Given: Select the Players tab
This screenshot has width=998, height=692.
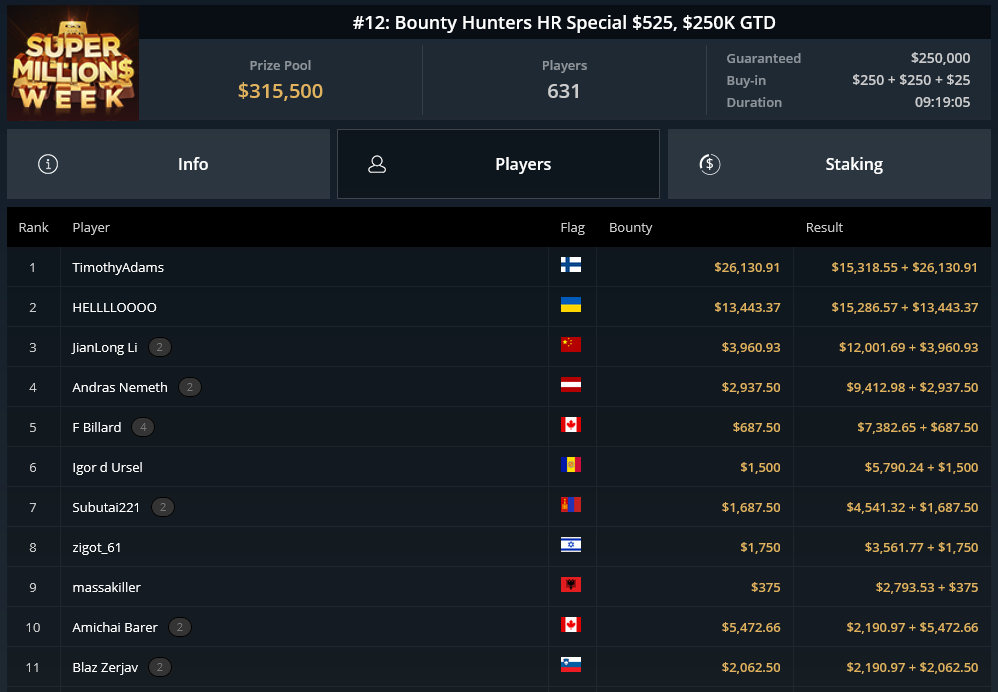Looking at the screenshot, I should (498, 164).
